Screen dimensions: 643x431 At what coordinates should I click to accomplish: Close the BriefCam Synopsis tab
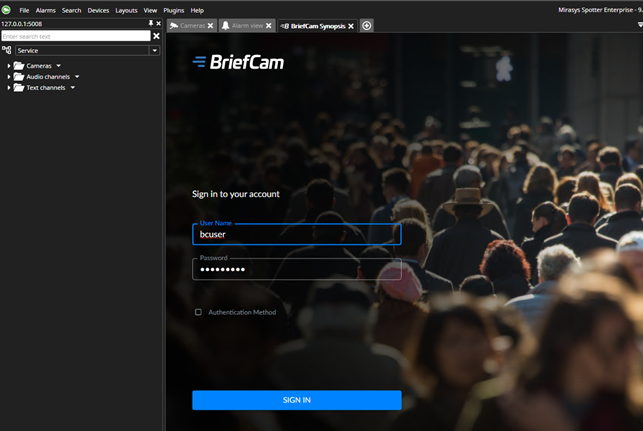[351, 26]
